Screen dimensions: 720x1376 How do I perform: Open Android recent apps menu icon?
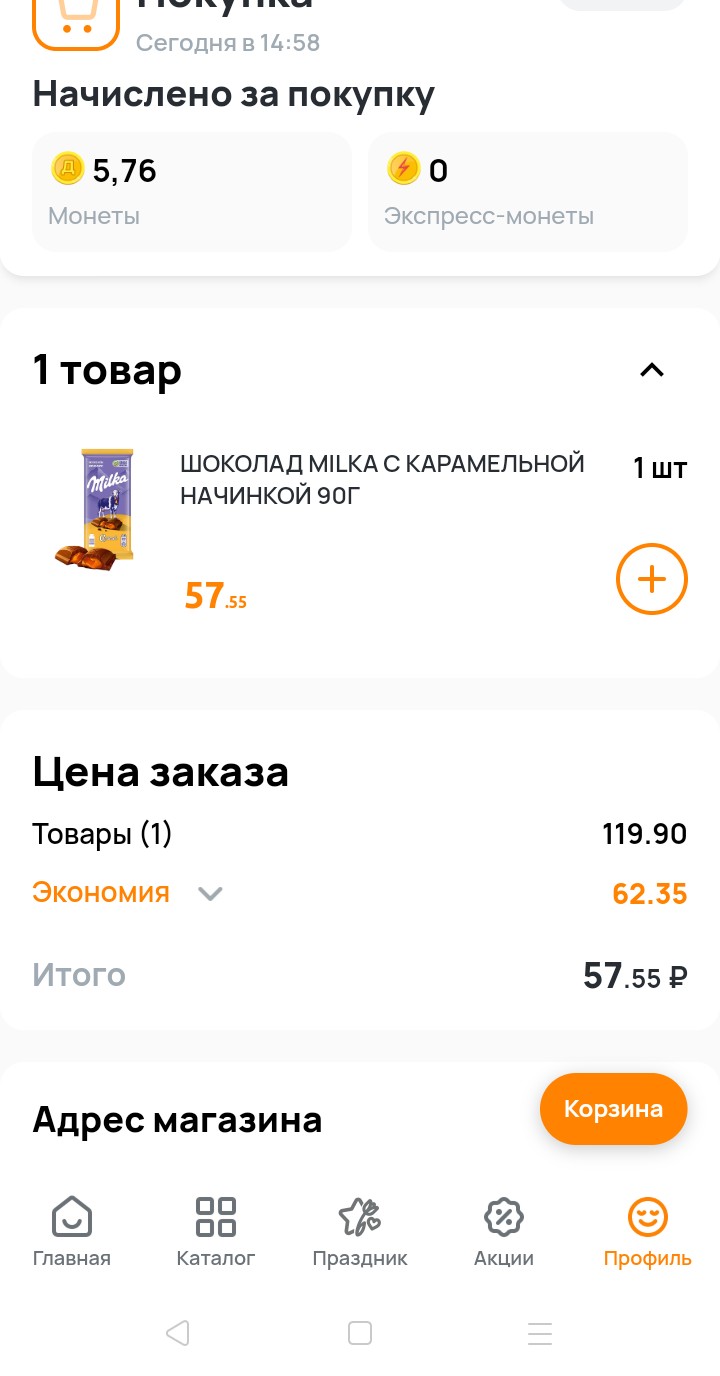[540, 1333]
